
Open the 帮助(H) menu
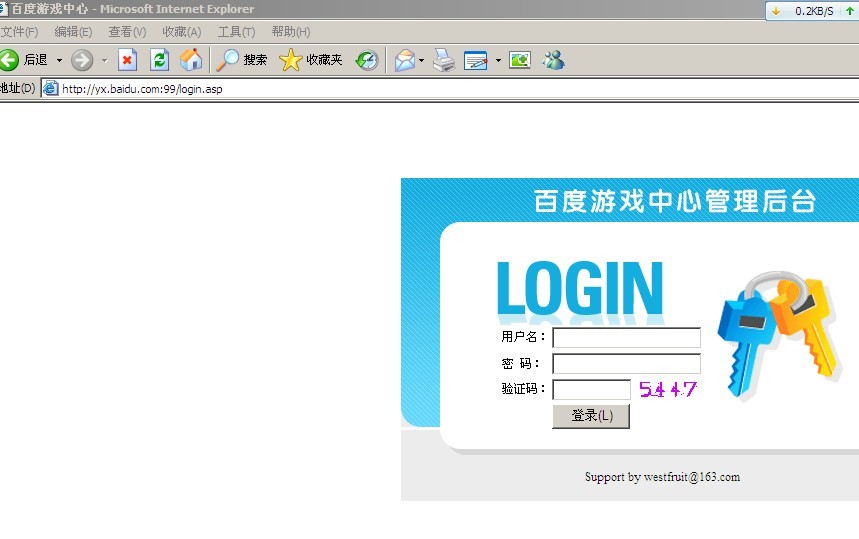tap(290, 32)
